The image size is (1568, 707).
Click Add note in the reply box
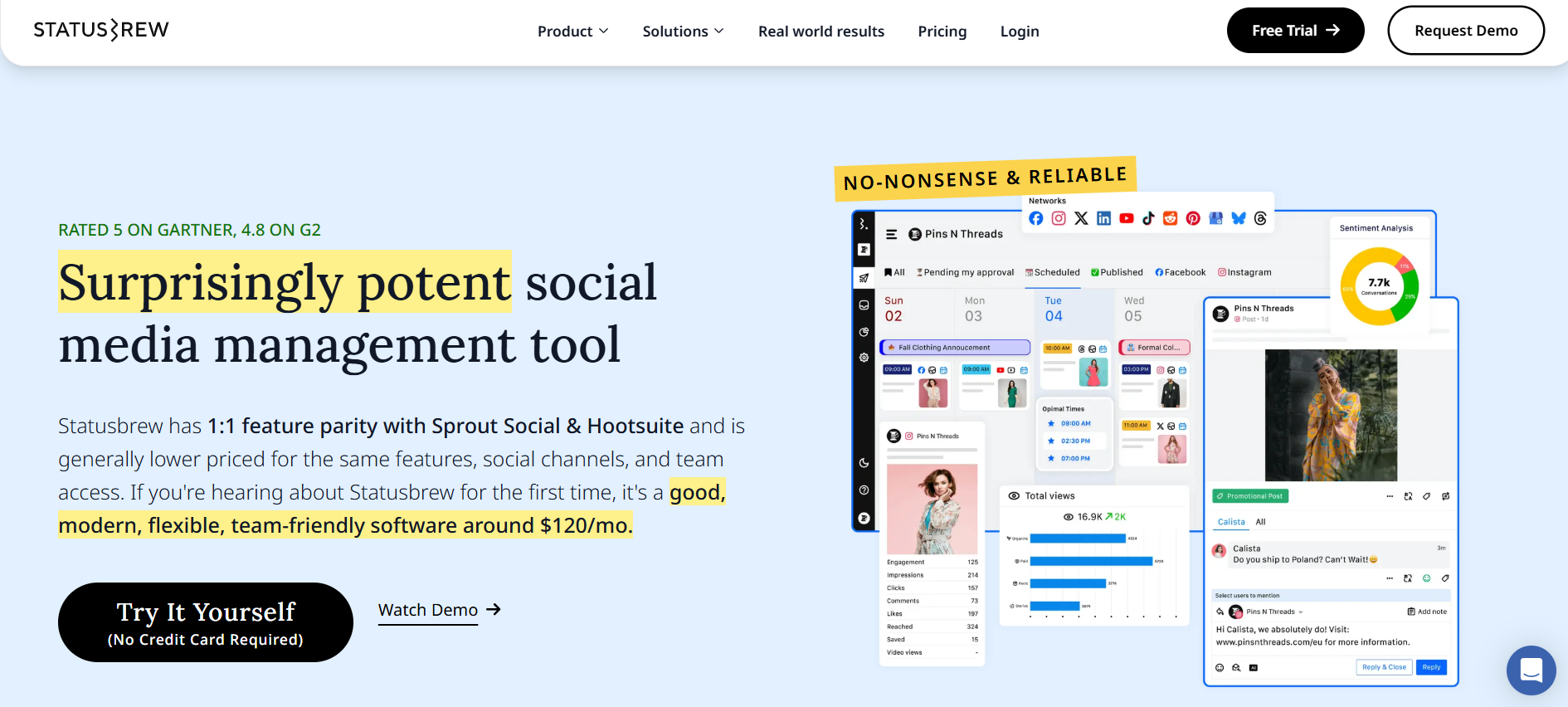coord(1427,612)
